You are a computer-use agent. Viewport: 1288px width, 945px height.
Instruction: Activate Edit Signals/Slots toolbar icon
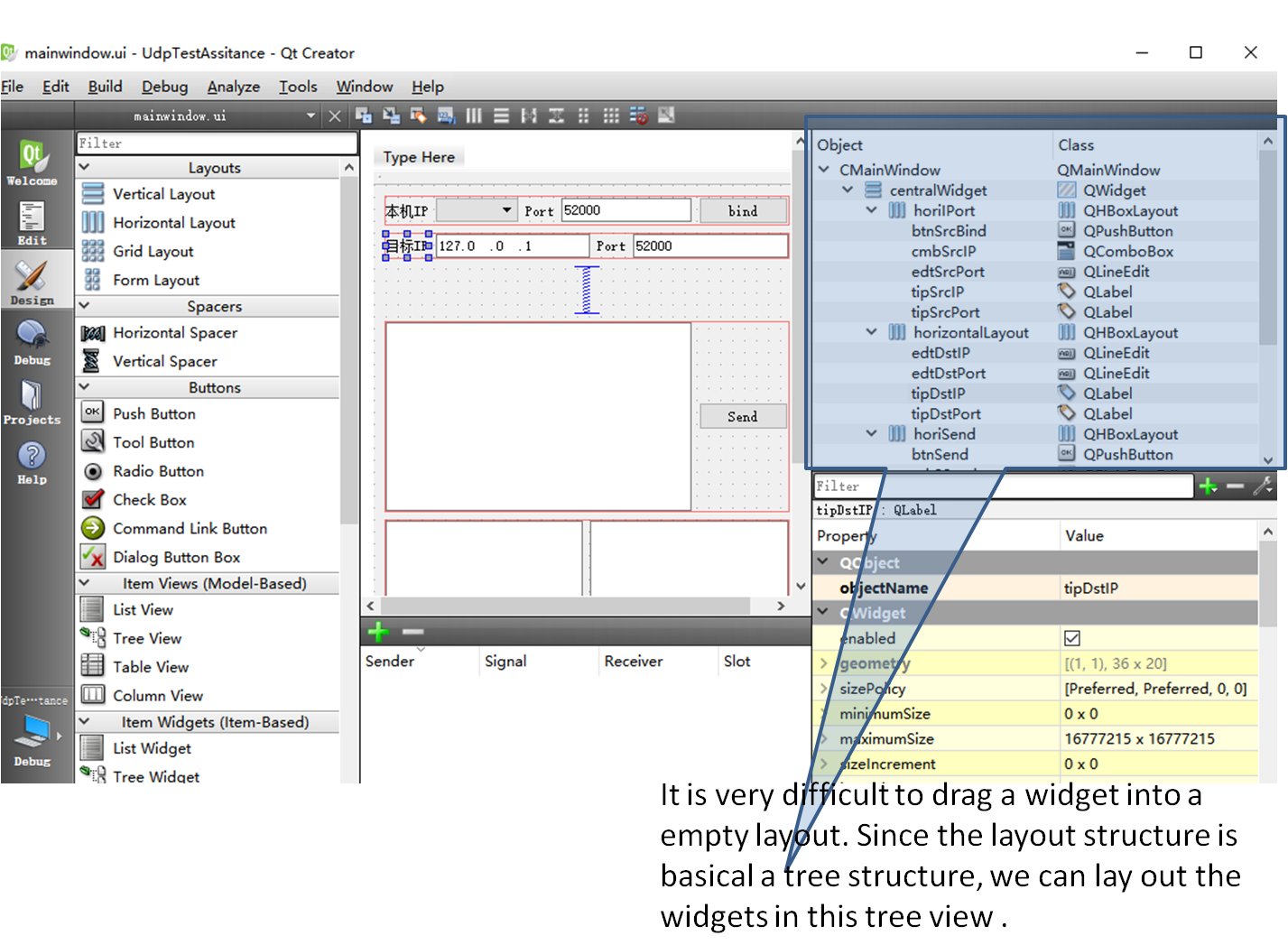pyautogui.click(x=391, y=116)
